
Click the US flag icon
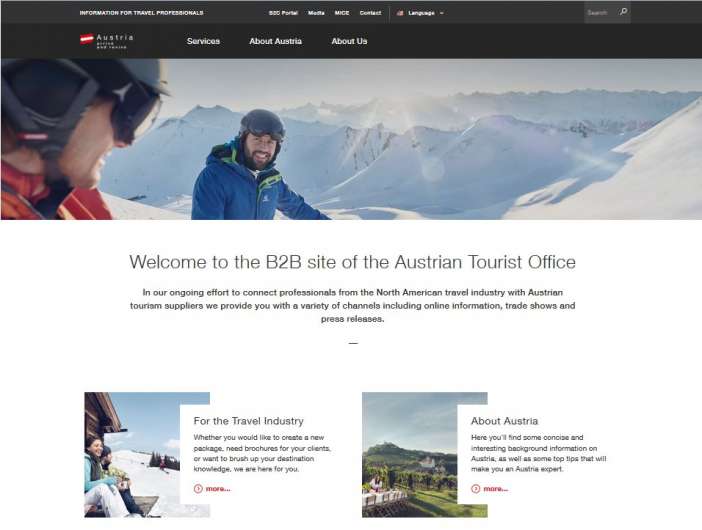pos(400,13)
